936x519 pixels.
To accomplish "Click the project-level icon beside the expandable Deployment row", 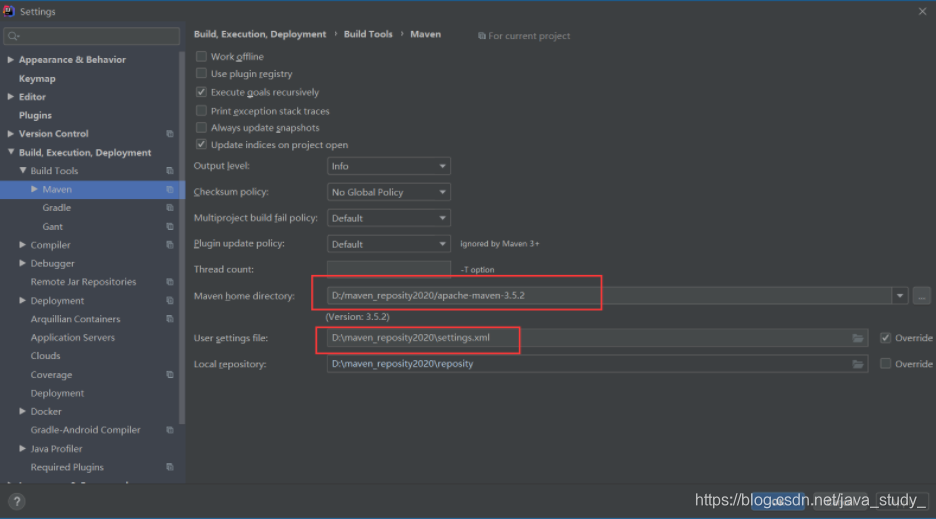I will tap(170, 300).
